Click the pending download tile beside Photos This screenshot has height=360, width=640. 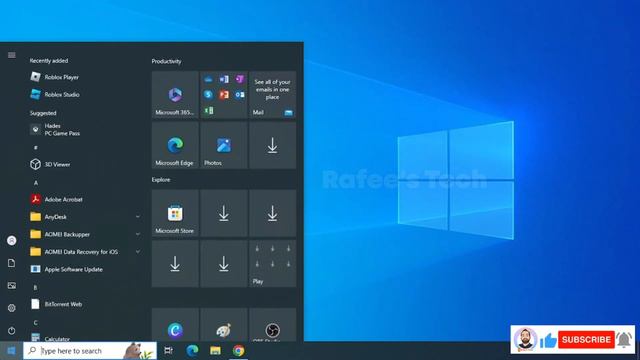(272, 145)
